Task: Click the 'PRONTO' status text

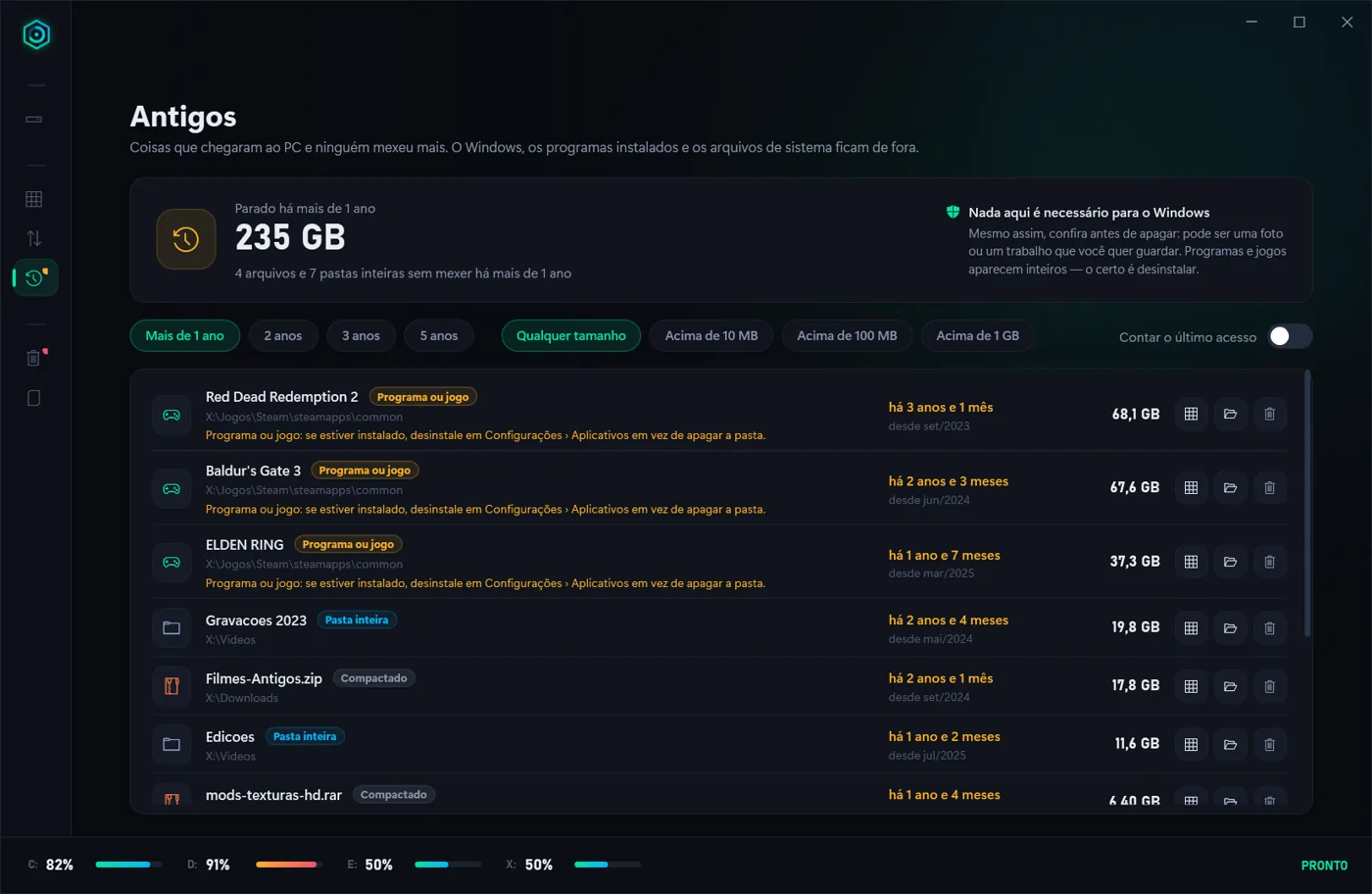Action: pos(1324,866)
